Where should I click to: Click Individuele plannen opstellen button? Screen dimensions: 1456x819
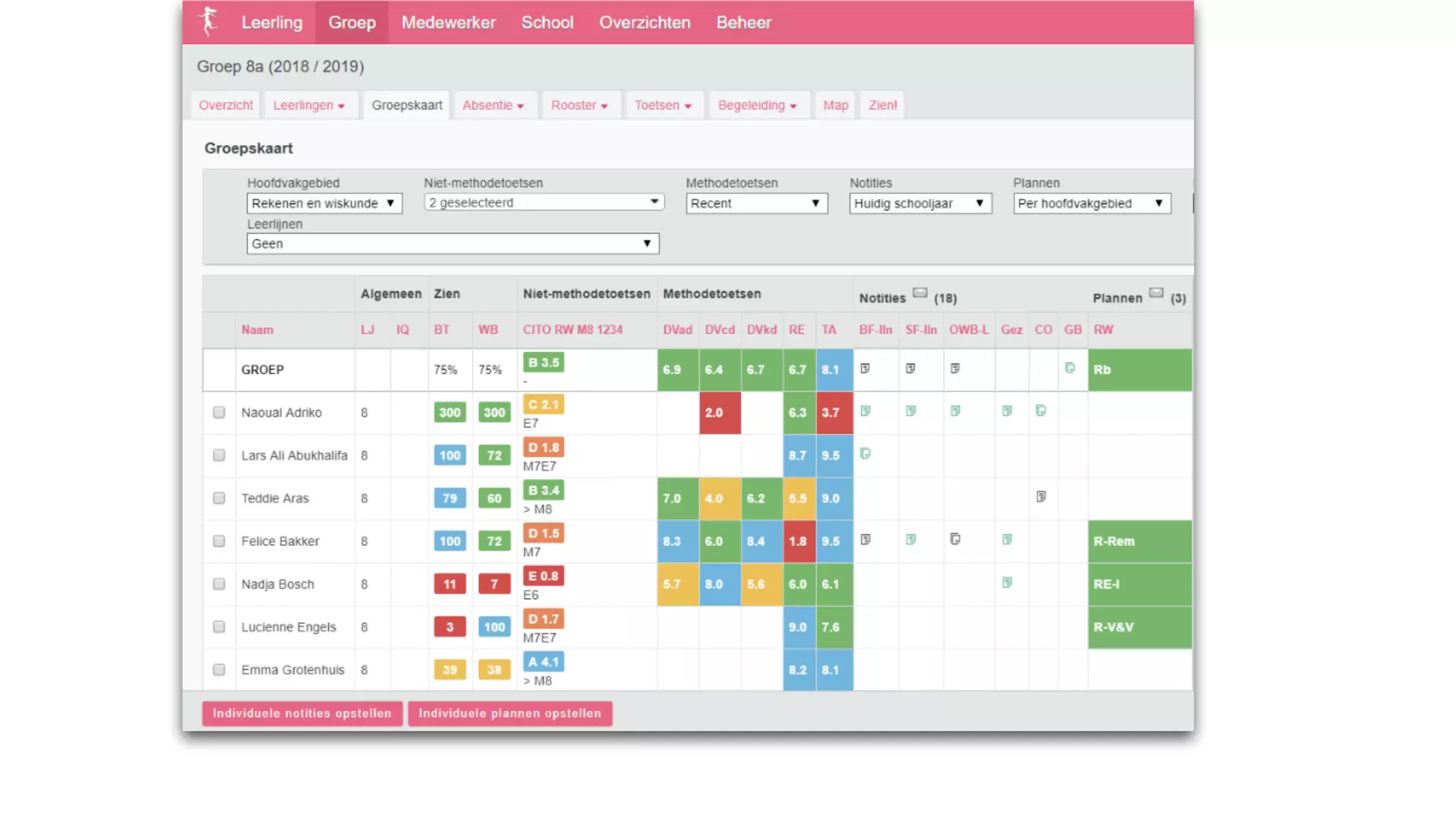510,713
